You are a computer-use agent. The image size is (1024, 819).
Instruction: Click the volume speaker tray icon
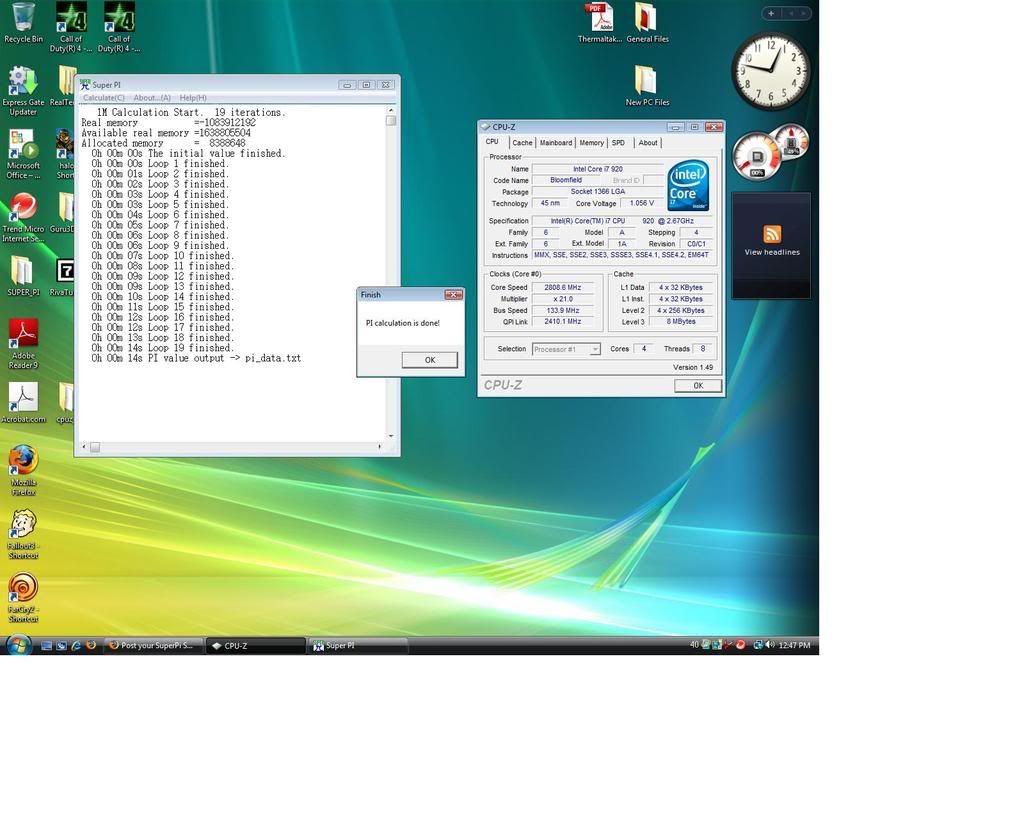[x=770, y=645]
